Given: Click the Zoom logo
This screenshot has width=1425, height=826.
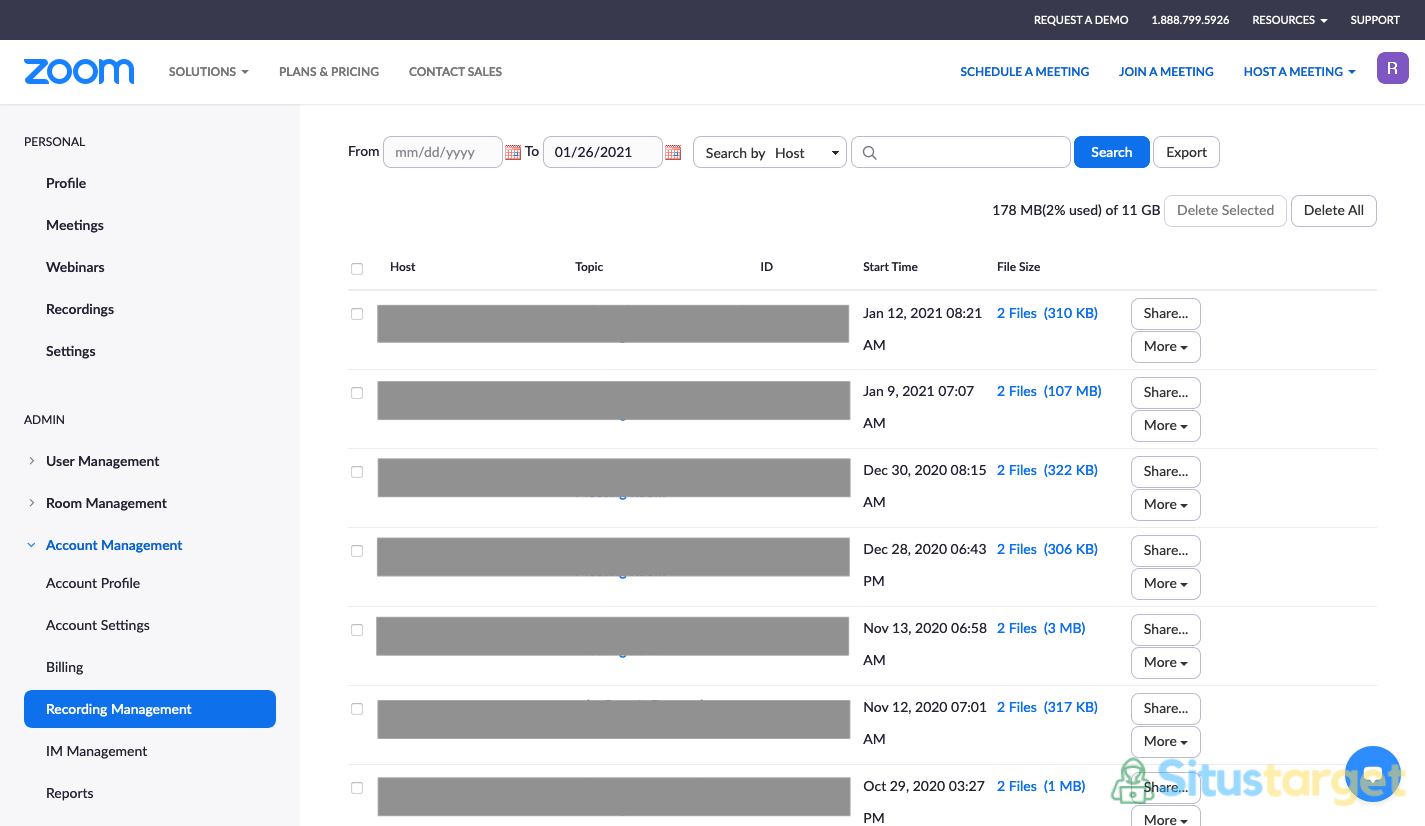Looking at the screenshot, I should click(x=79, y=71).
